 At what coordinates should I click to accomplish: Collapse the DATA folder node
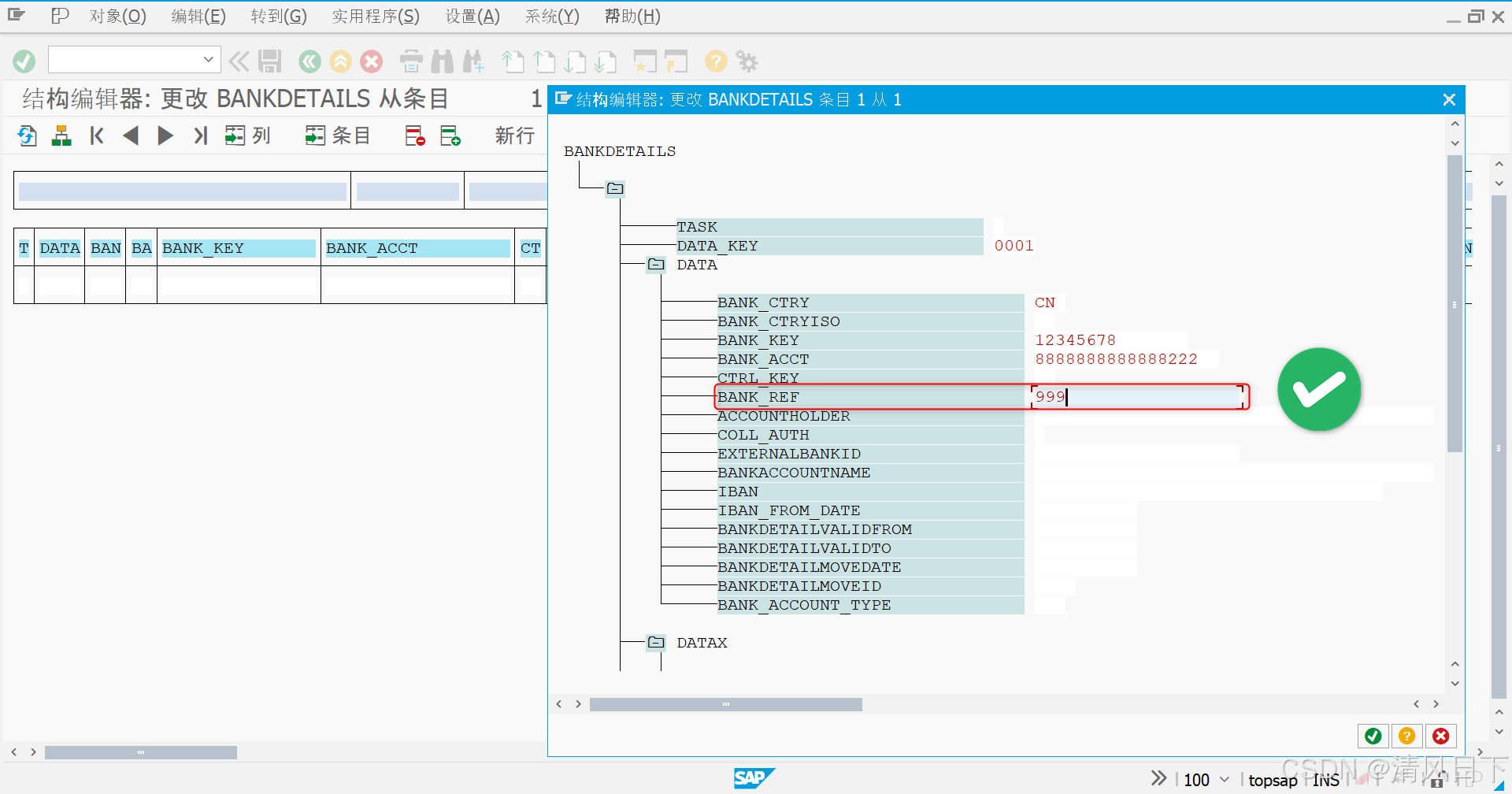tap(656, 265)
